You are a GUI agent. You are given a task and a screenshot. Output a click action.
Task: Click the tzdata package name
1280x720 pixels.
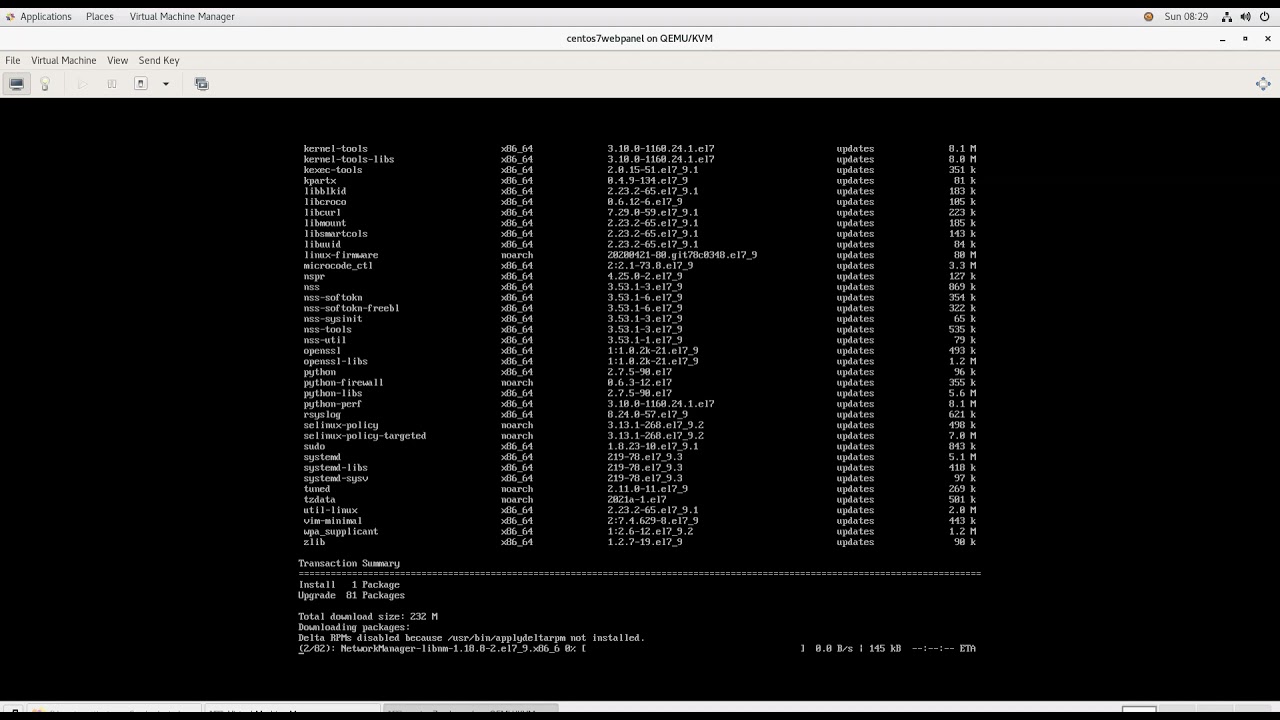coord(320,499)
